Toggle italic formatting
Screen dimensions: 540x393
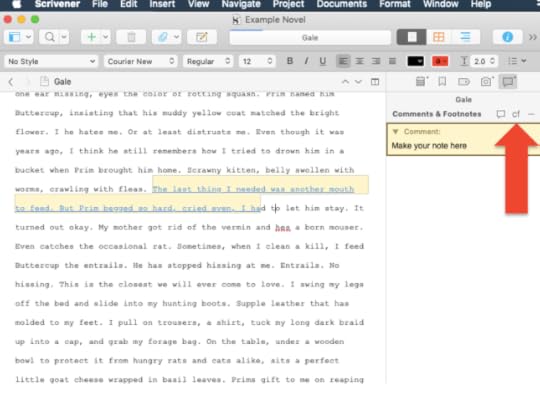pos(306,61)
